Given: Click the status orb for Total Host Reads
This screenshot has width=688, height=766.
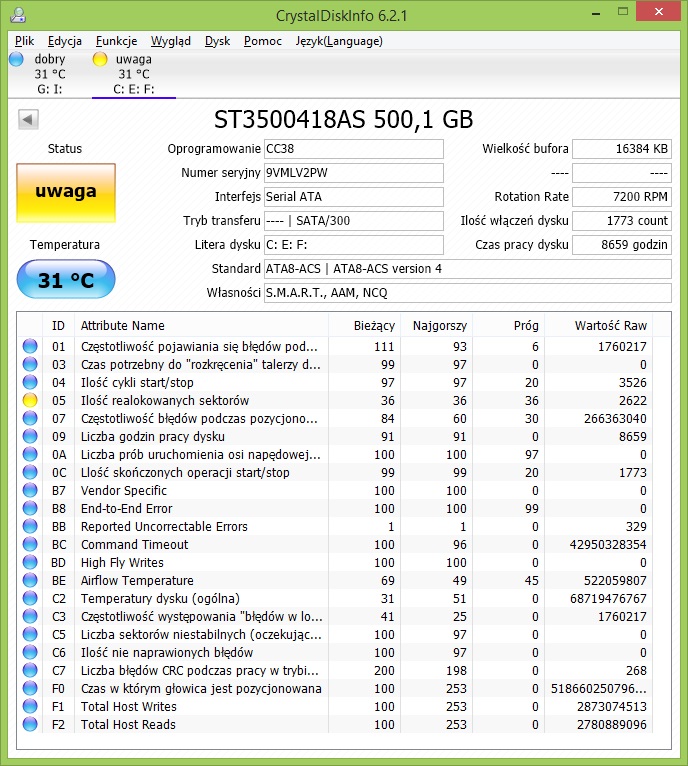Looking at the screenshot, I should (30, 724).
